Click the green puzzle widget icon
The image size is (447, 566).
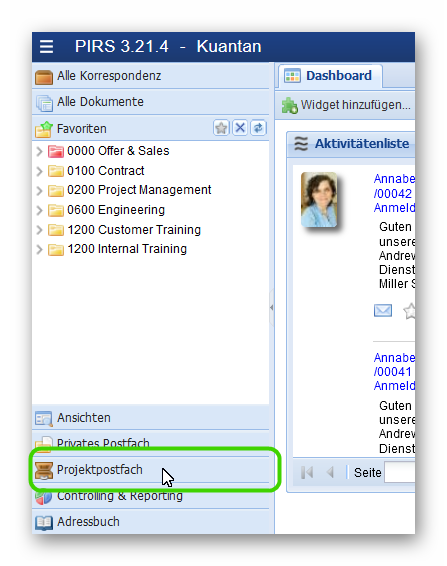tap(290, 105)
